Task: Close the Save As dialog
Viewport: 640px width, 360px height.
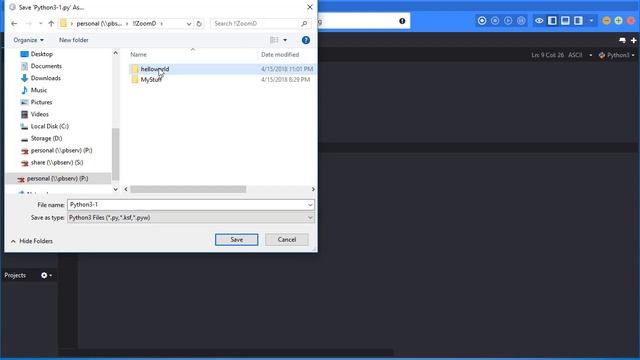Action: [310, 7]
